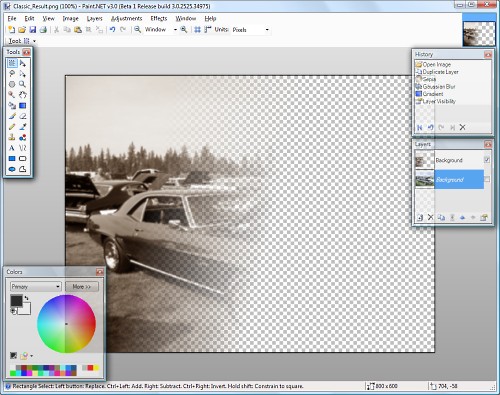Click the Print toolbar icon
The height and width of the screenshot is (395, 500).
43,30
